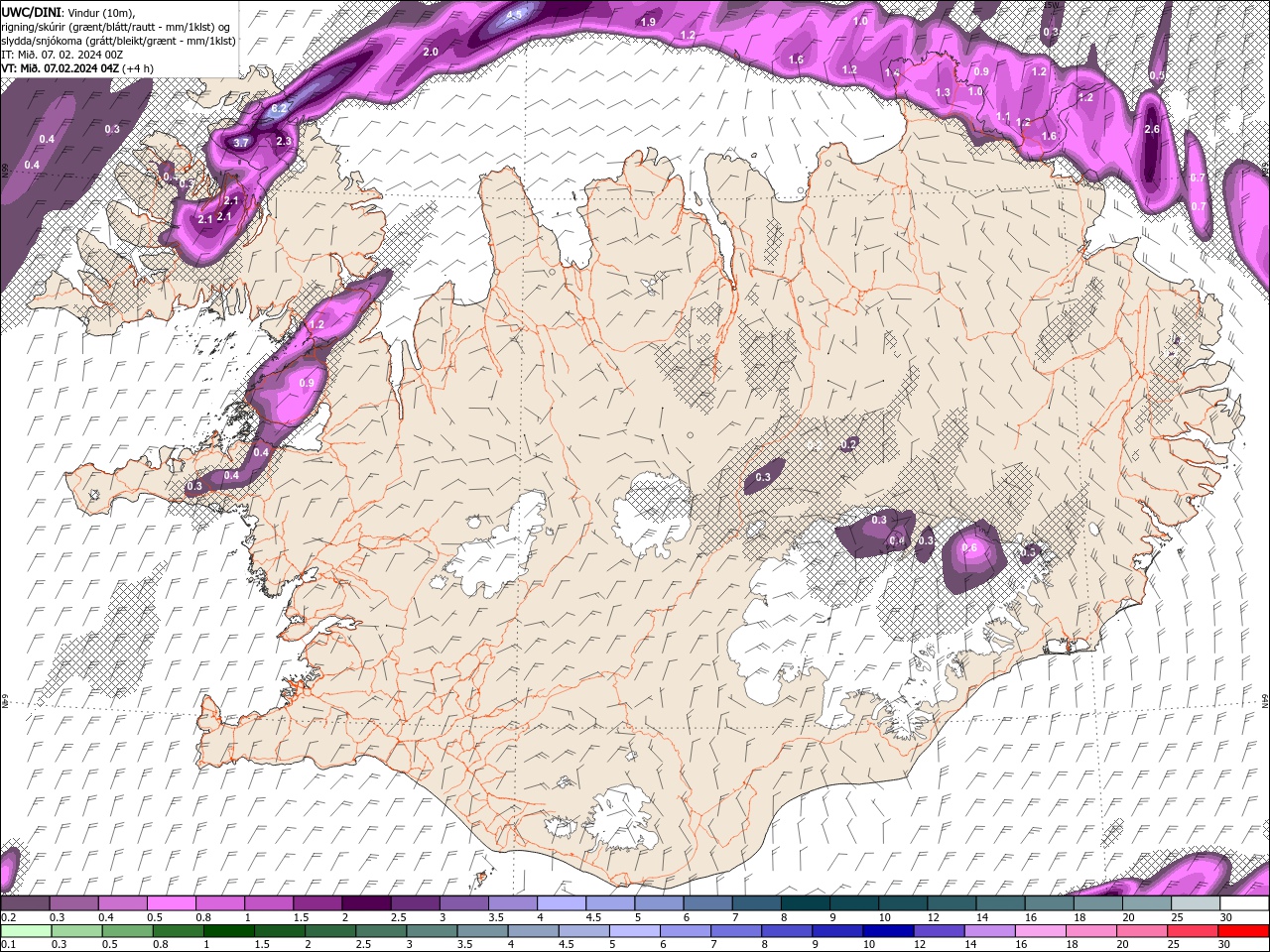Click the 1.4 precipitation value on the map

click(892, 73)
